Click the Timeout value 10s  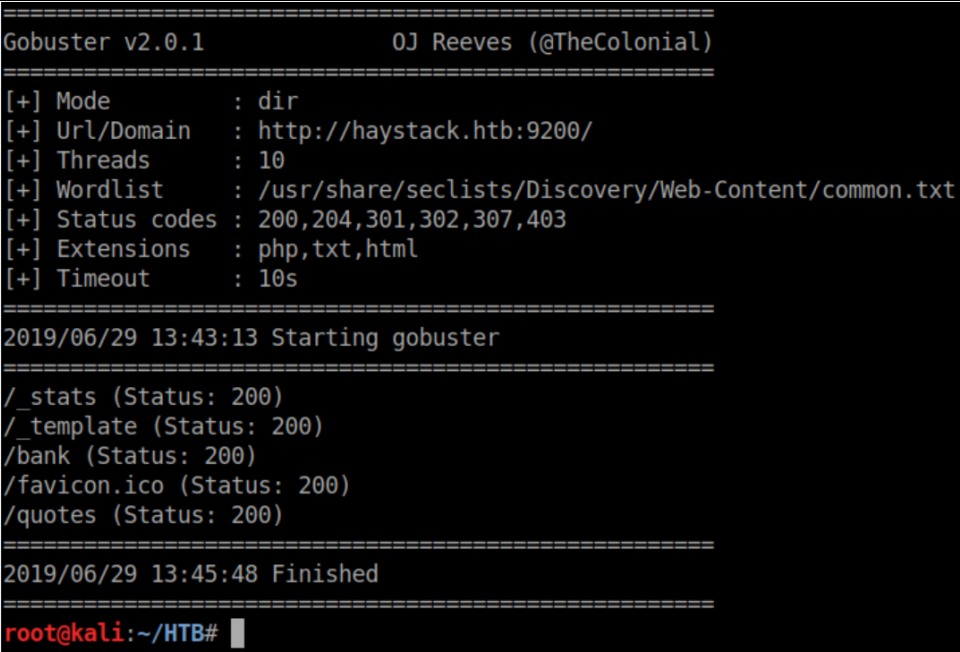[278, 278]
